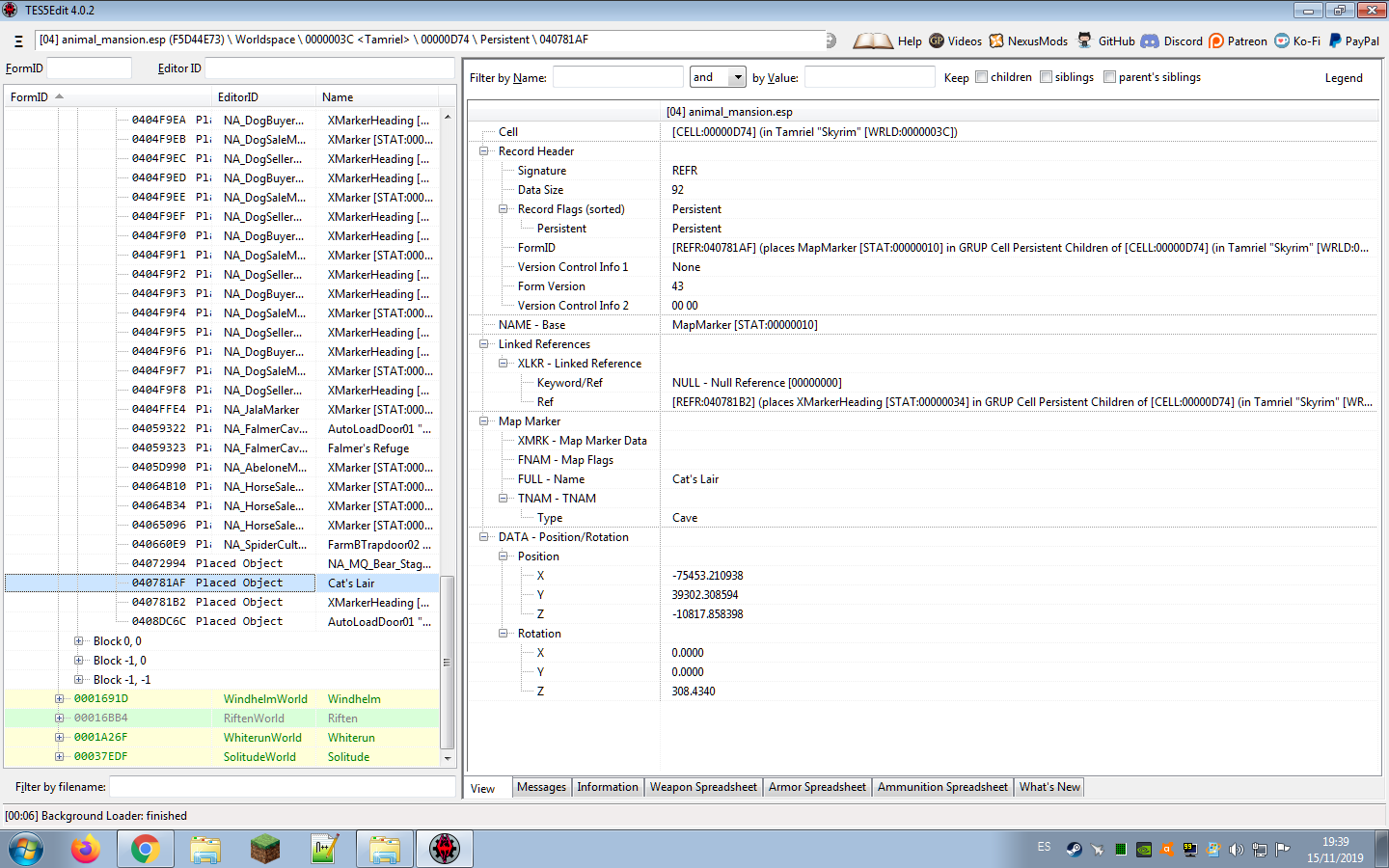Image resolution: width=1389 pixels, height=868 pixels.
Task: Open the GitHub octocat icon
Action: [x=1085, y=41]
